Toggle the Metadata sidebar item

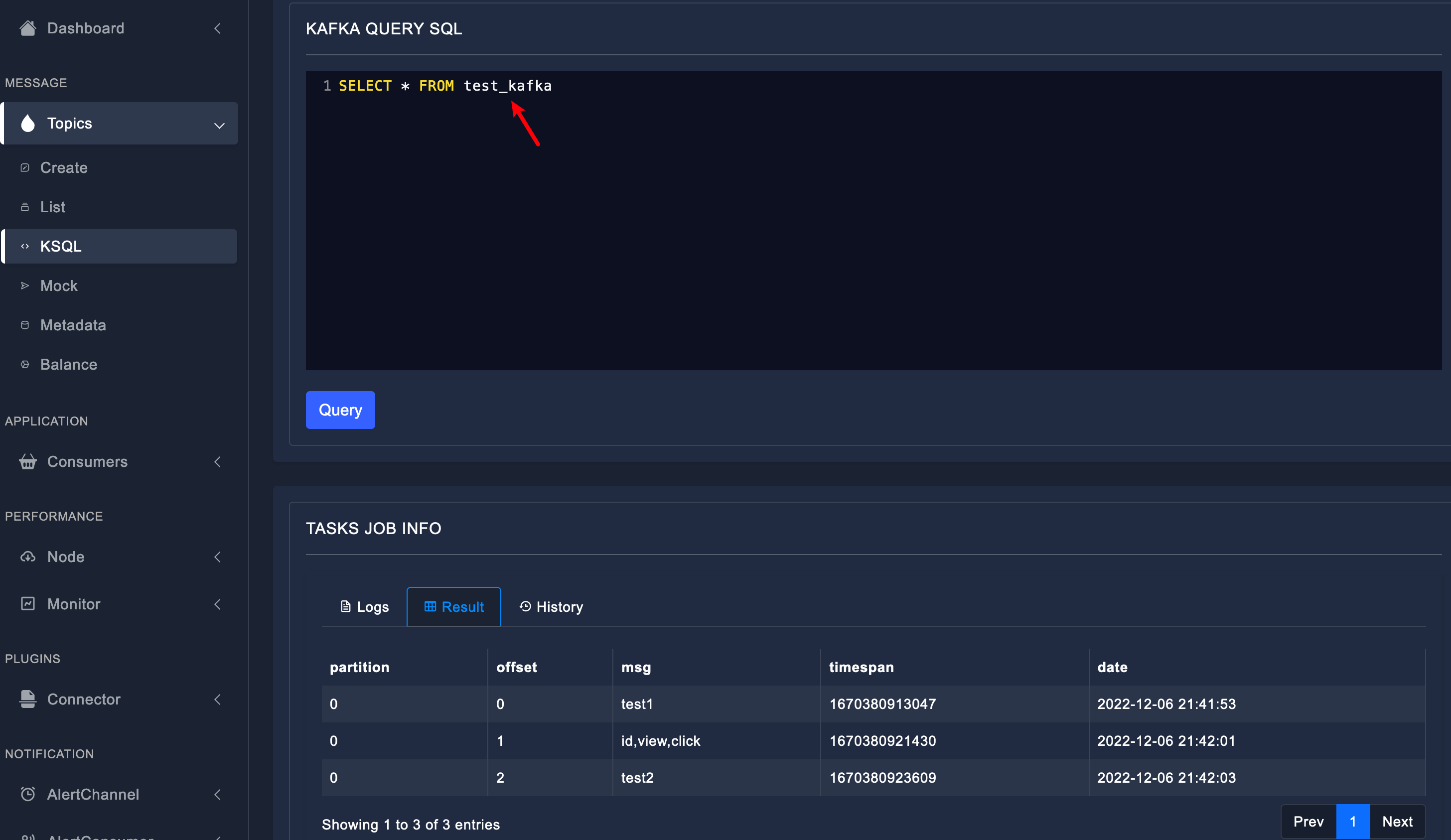tap(72, 324)
